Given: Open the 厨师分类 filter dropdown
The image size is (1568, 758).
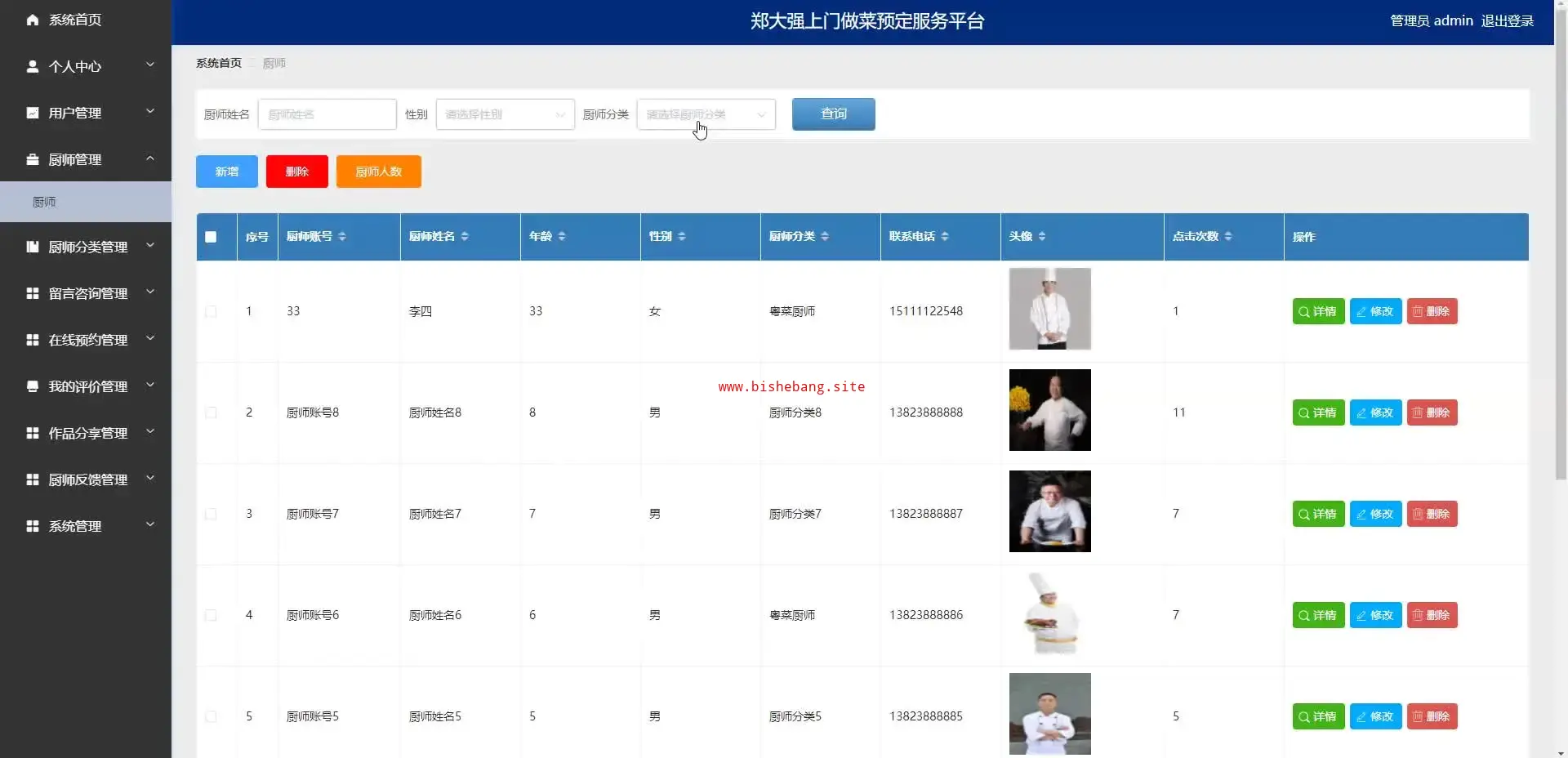Looking at the screenshot, I should pyautogui.click(x=706, y=114).
